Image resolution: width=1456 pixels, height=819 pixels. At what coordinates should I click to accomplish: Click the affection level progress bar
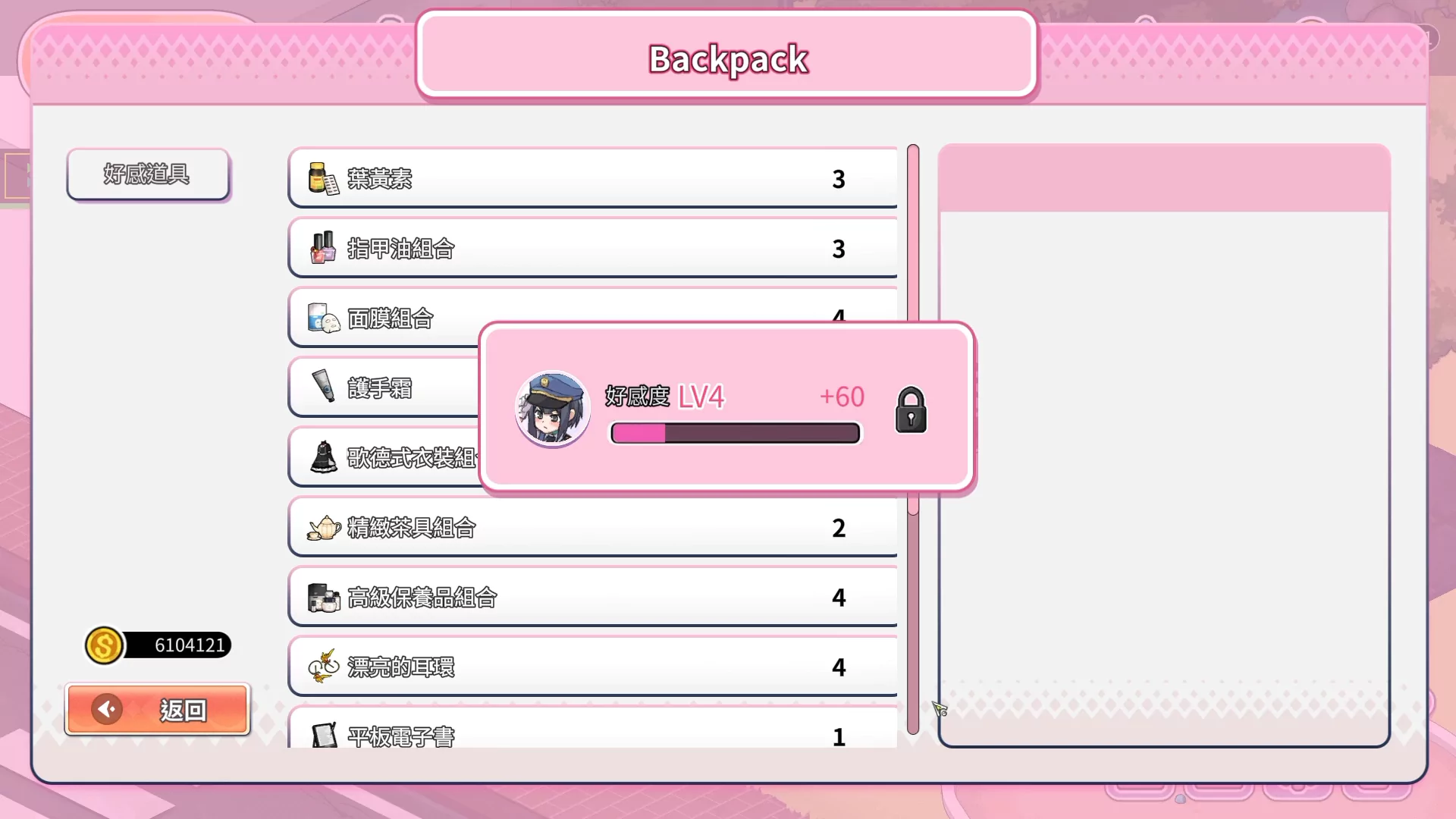(736, 433)
